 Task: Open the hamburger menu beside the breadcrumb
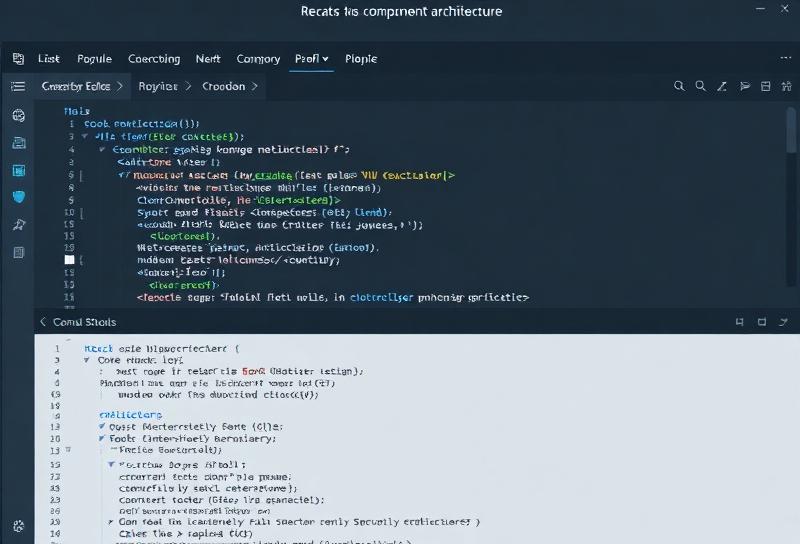pyautogui.click(x=18, y=86)
